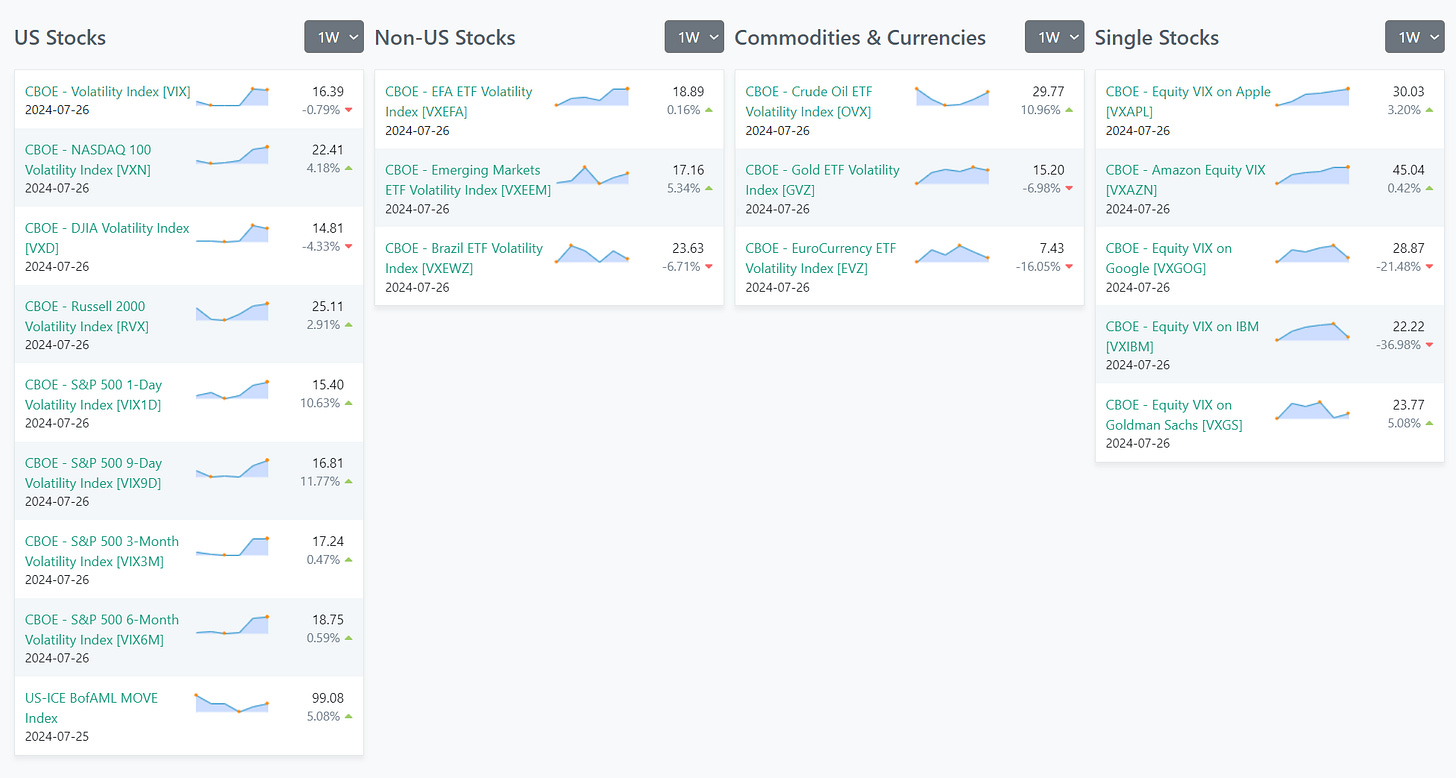Click the VXAPL Apple sparkline chart
The height and width of the screenshot is (778, 1456).
[x=1312, y=96]
